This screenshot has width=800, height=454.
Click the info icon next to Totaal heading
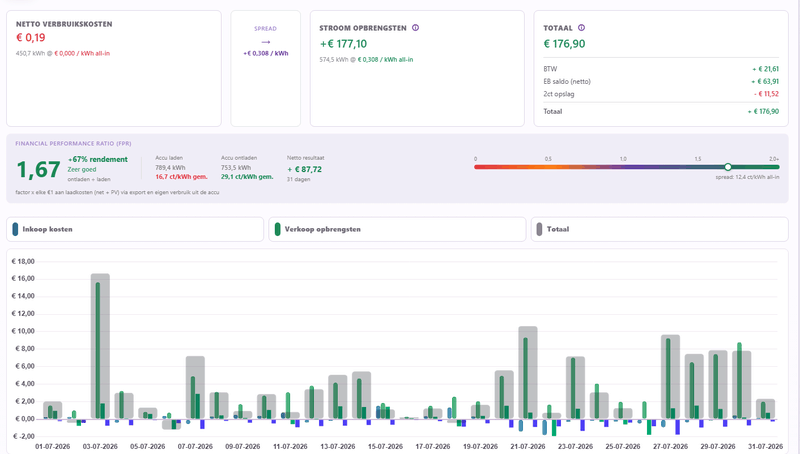(x=581, y=28)
